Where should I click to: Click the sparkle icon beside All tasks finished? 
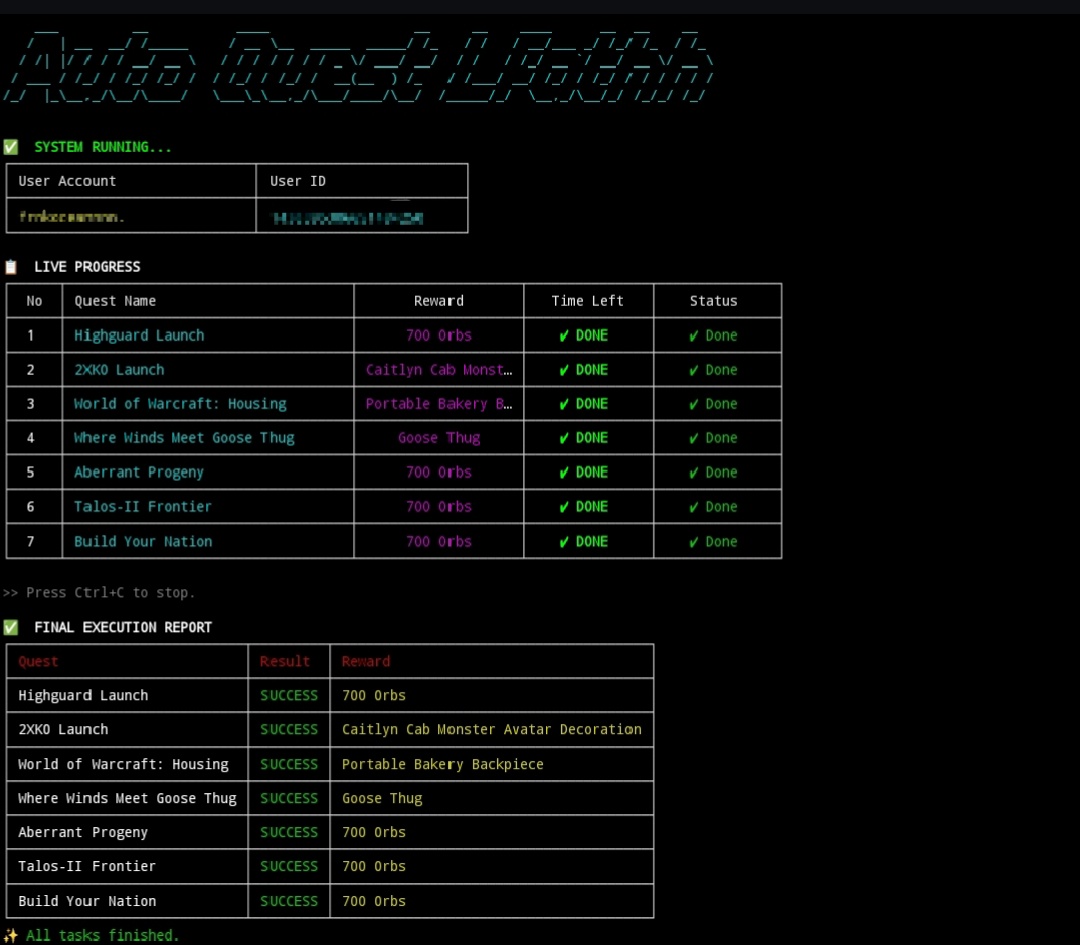click(x=10, y=935)
